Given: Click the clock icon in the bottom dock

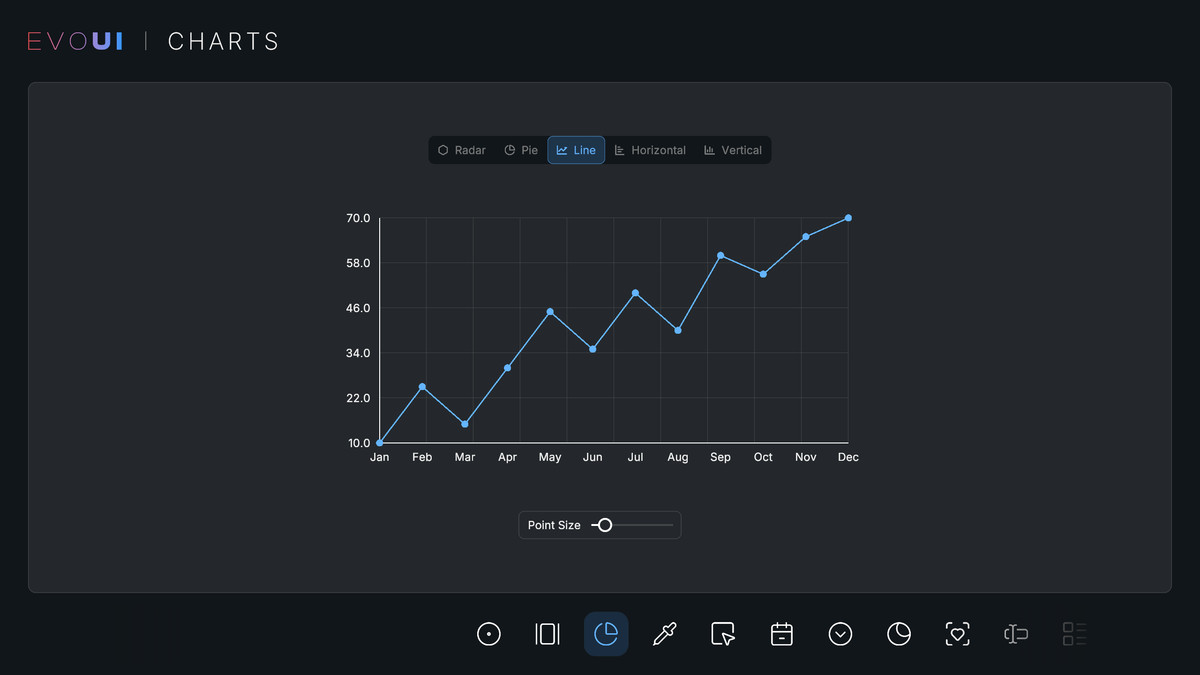Looking at the screenshot, I should click(898, 634).
